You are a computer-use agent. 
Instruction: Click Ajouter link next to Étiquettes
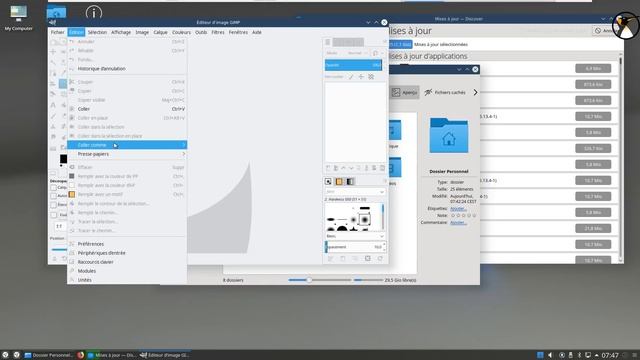click(458, 209)
